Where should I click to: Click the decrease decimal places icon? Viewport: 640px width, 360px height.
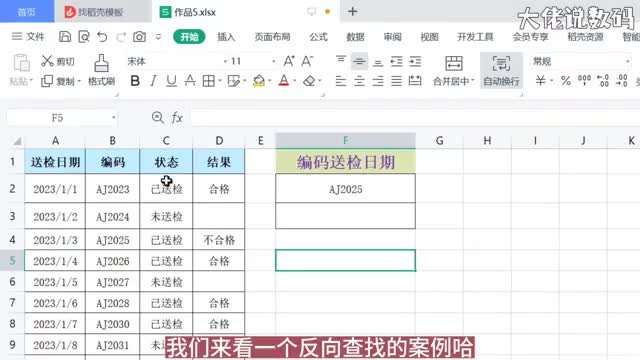pos(622,81)
